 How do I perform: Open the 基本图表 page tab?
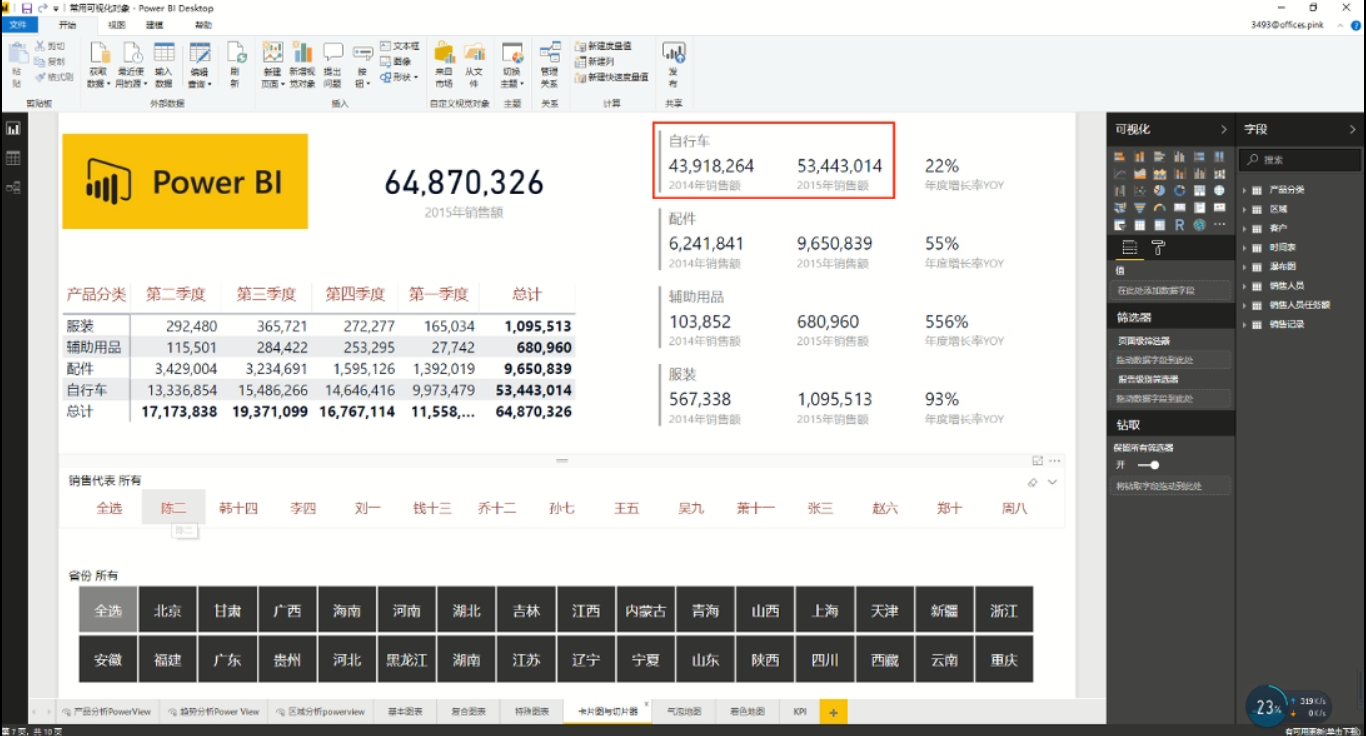tap(404, 712)
